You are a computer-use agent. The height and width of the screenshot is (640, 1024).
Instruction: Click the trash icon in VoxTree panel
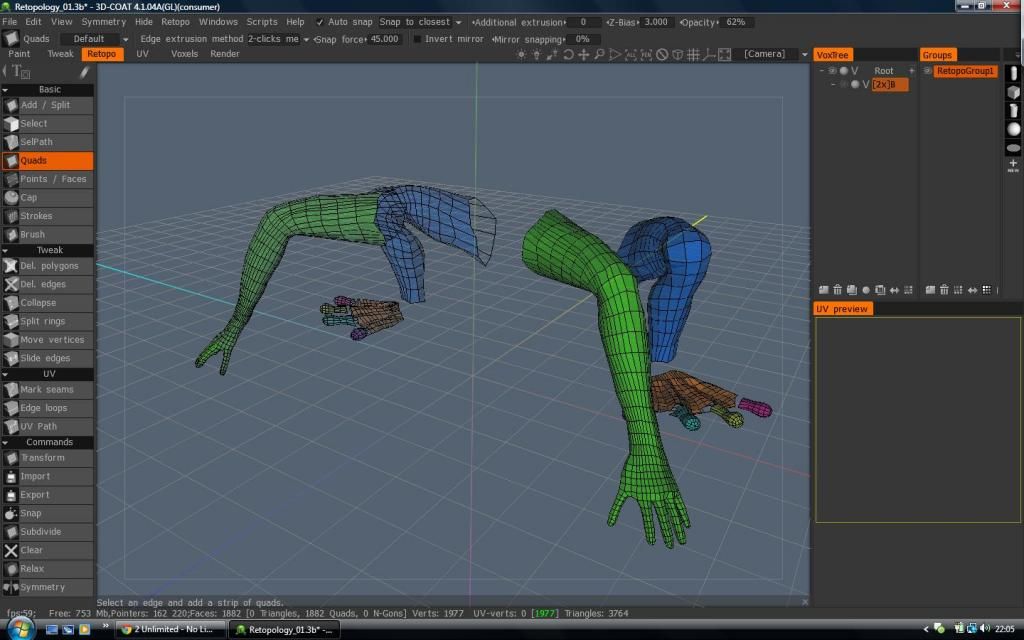click(836, 290)
